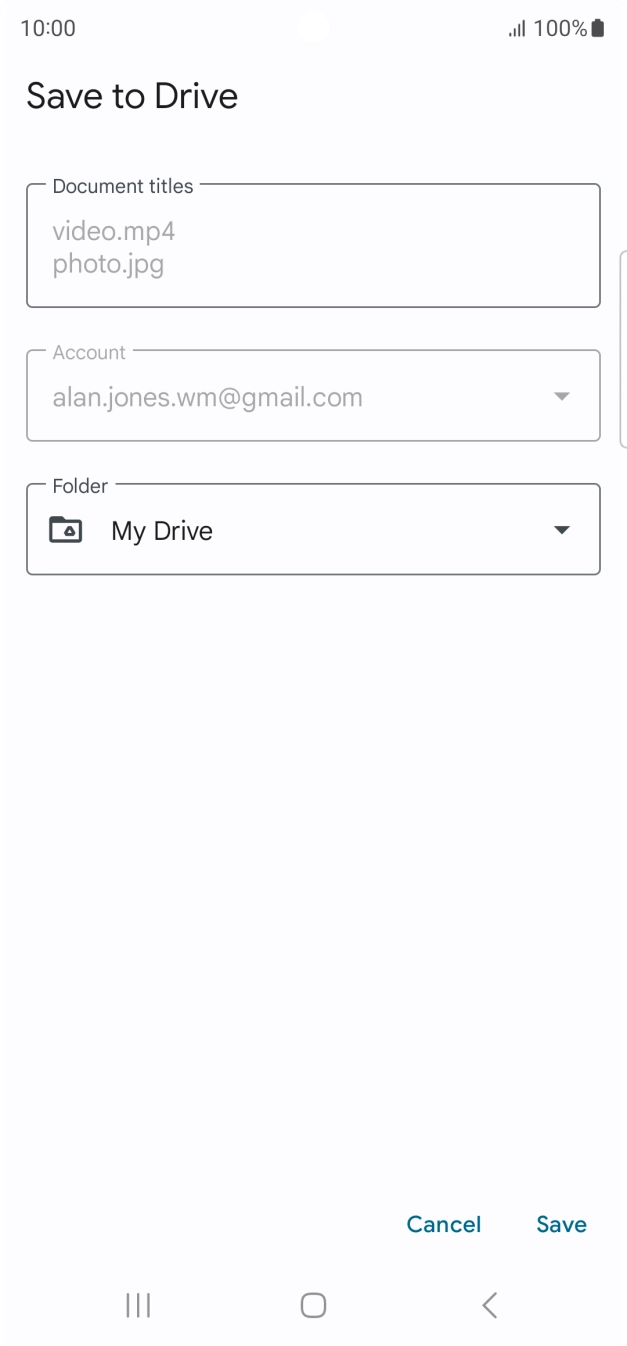Tap the Save to Drive heading
This screenshot has width=627, height=1346.
coord(132,96)
